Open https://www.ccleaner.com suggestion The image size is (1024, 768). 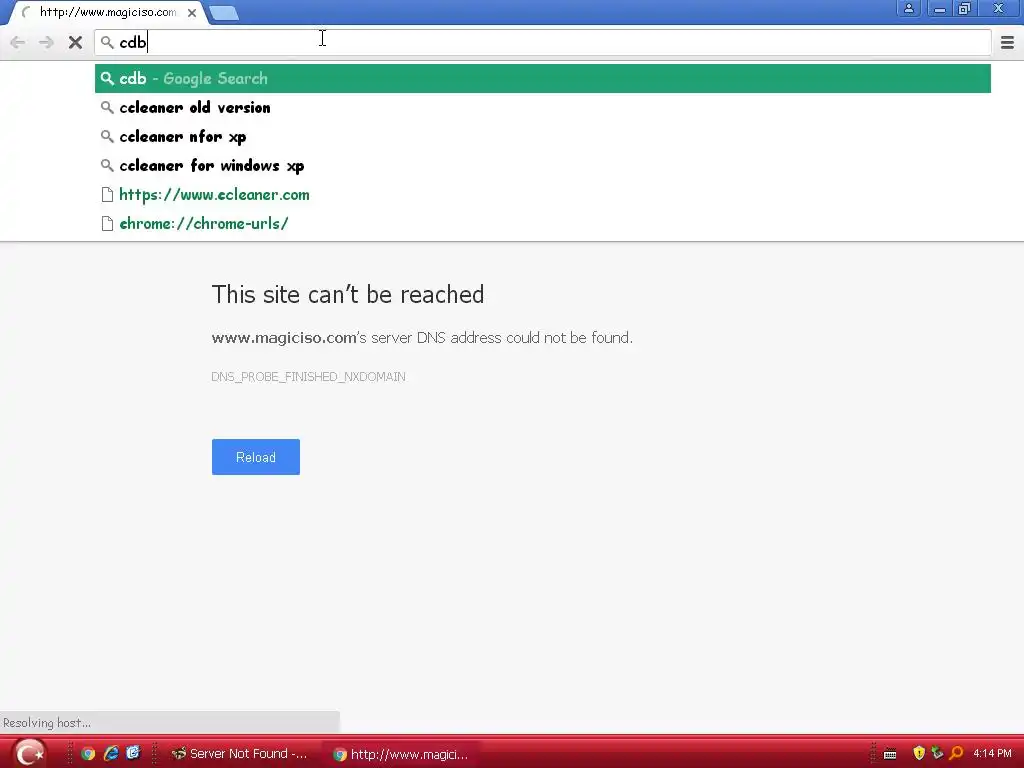click(543, 195)
